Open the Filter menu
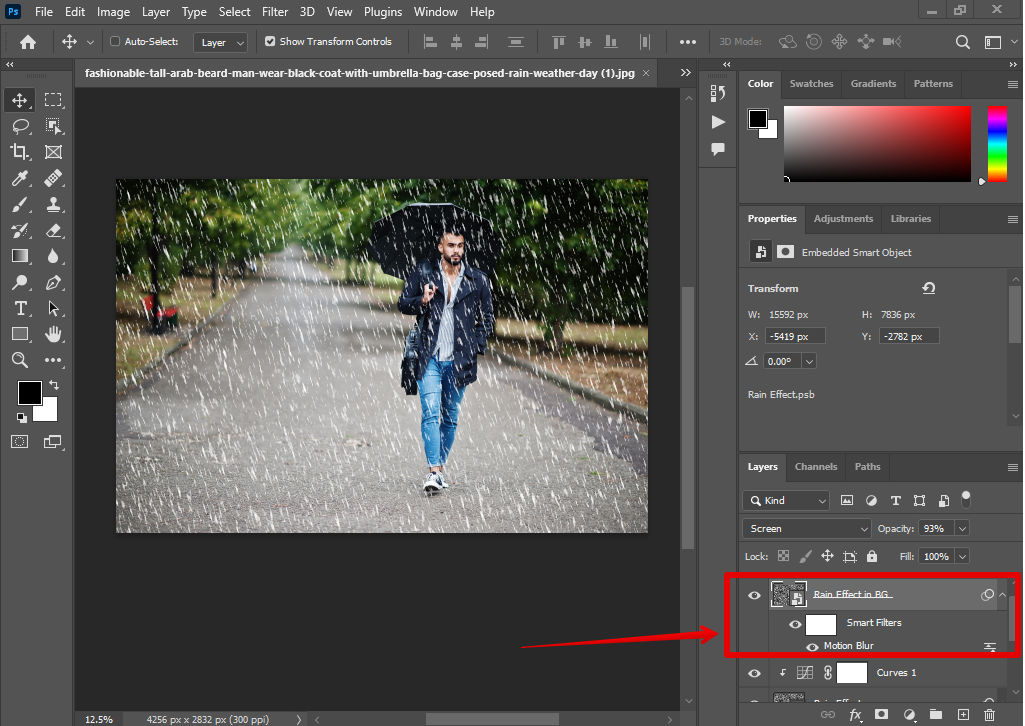 click(275, 12)
